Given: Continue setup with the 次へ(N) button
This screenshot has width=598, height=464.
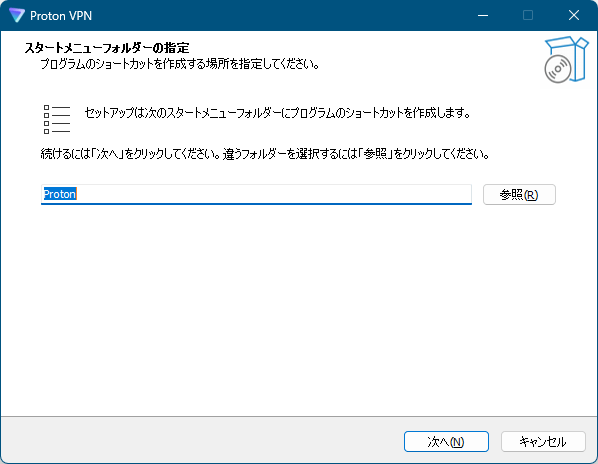Looking at the screenshot, I should click(x=446, y=442).
